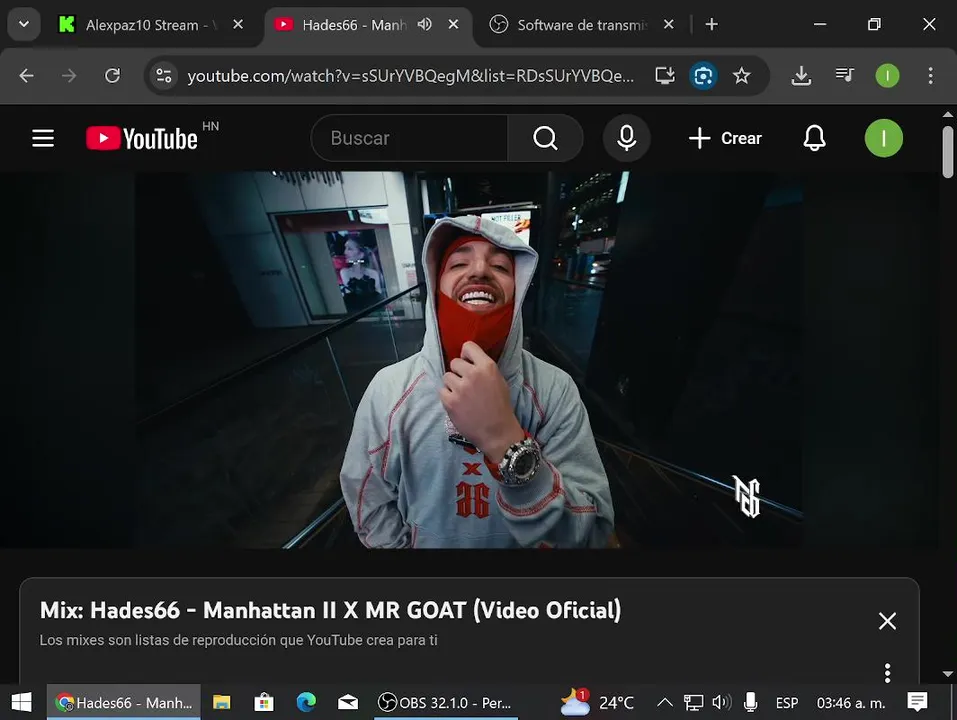Close the Hades66 YouTube tab

click(453, 24)
